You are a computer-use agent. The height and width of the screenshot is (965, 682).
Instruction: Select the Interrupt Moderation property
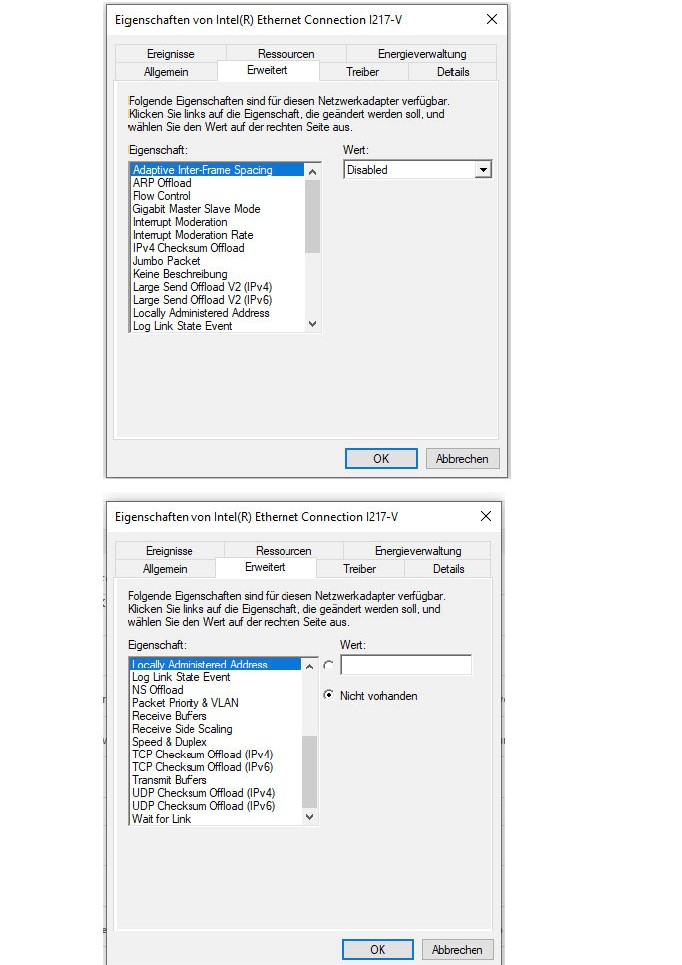click(218, 222)
